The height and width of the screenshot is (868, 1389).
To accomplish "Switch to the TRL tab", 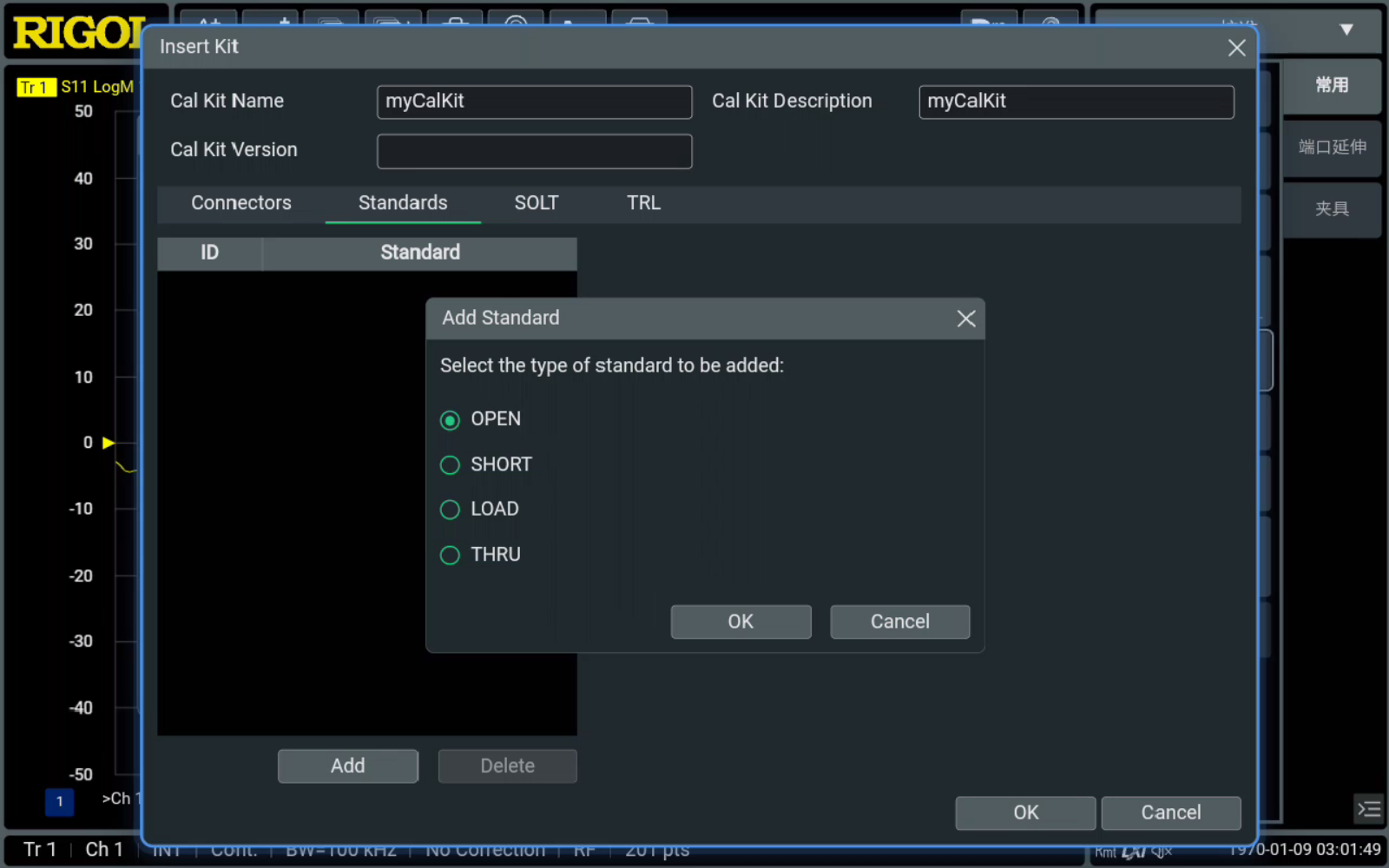I will coord(643,203).
